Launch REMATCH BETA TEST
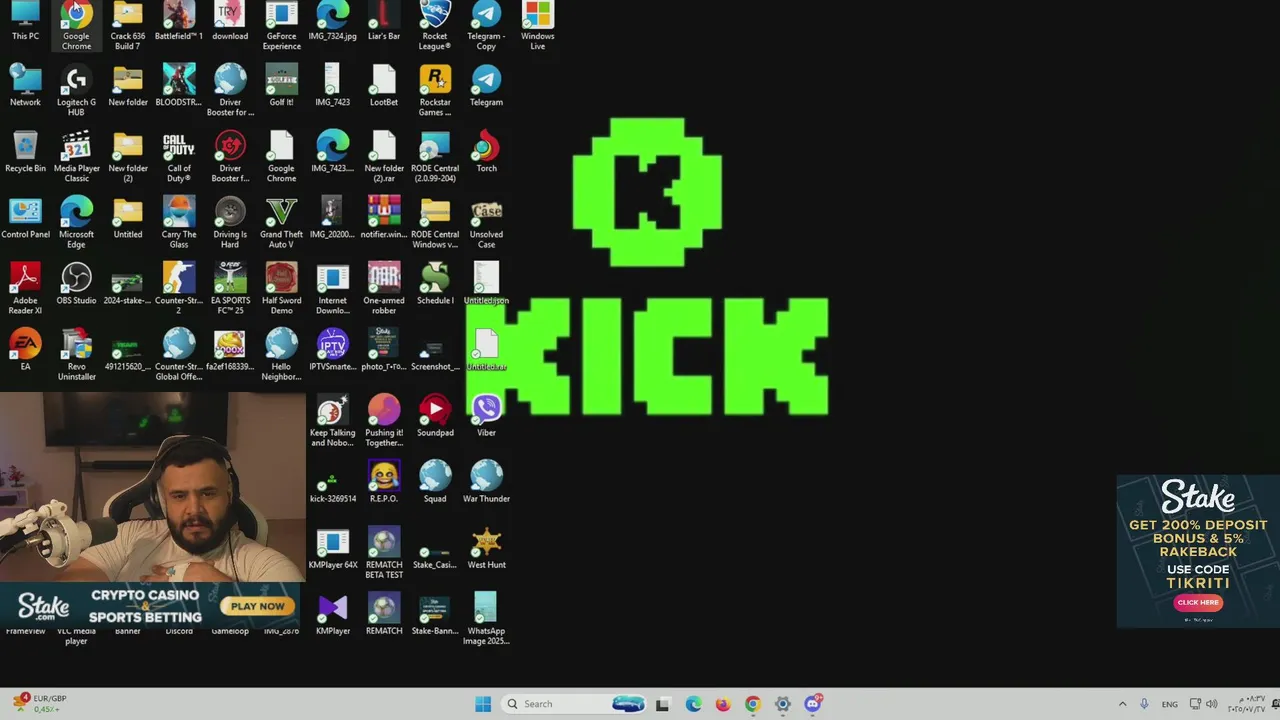Viewport: 1280px width, 720px height. [x=384, y=553]
